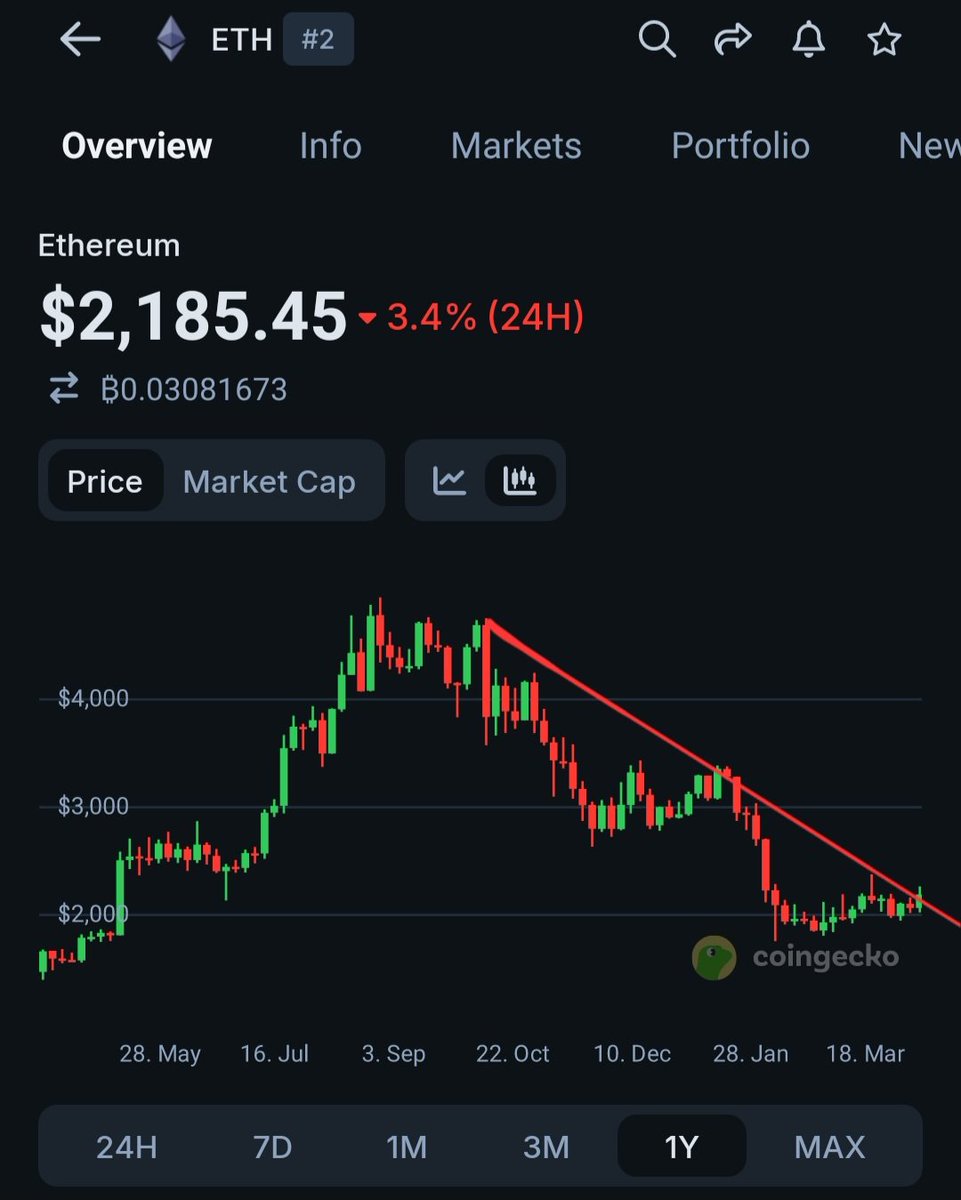Screen dimensions: 961x1200
Task: Select the 1M time range
Action: (x=407, y=1146)
